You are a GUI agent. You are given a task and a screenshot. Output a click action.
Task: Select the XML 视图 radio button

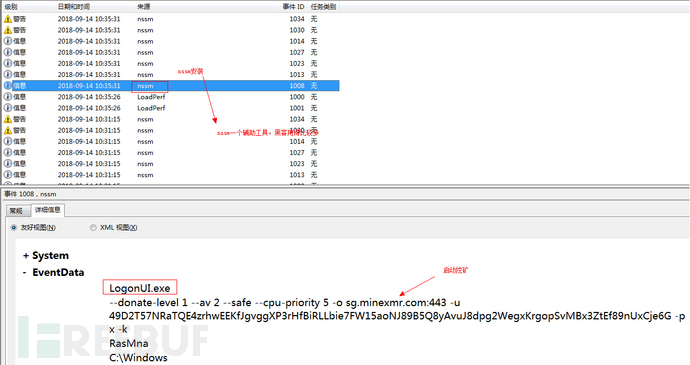coord(93,228)
